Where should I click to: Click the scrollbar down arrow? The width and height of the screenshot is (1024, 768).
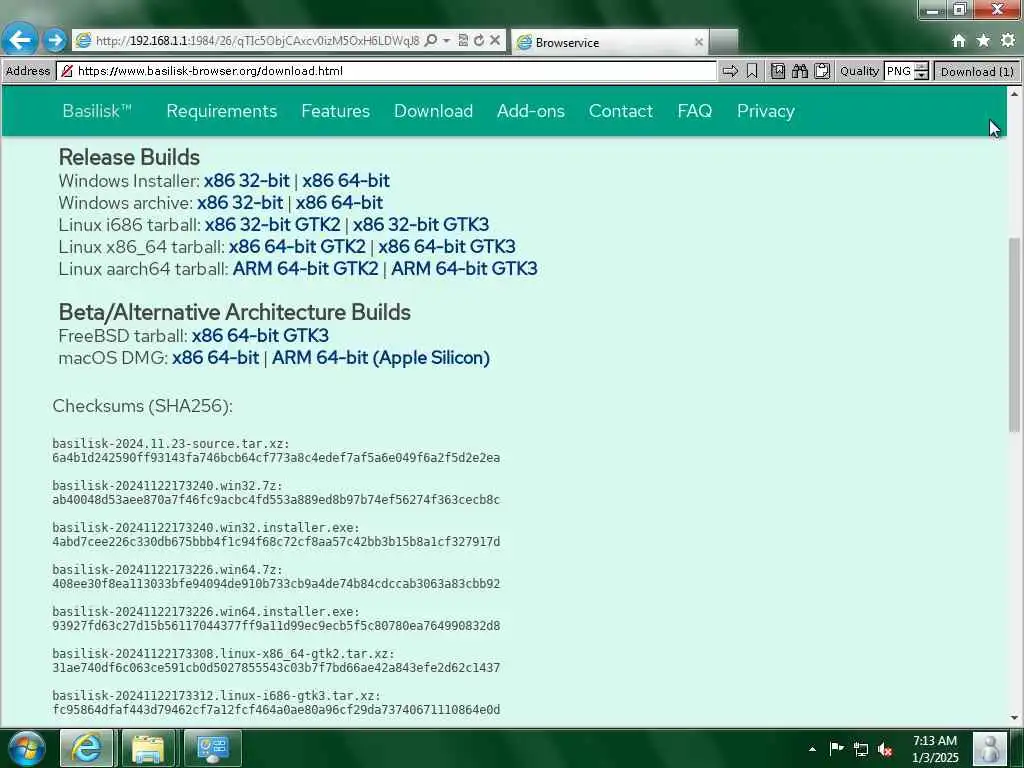pos(1014,718)
